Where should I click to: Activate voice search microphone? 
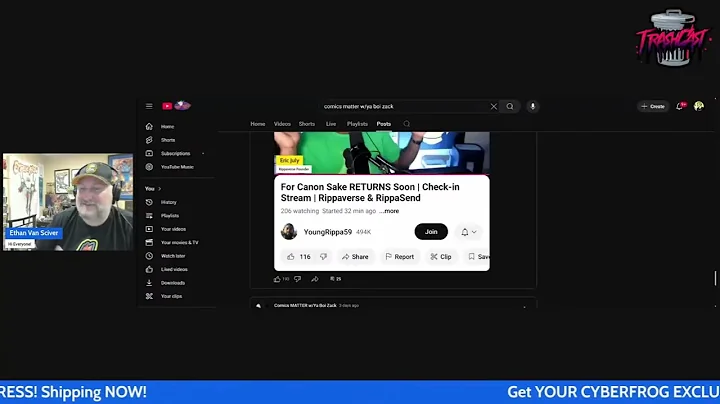coord(533,107)
